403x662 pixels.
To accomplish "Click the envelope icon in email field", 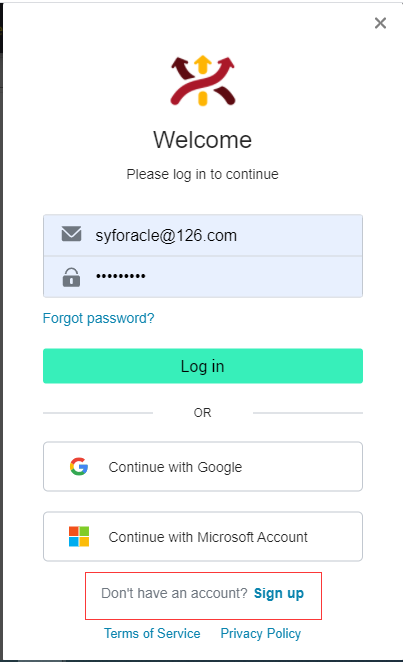I will pos(71,233).
